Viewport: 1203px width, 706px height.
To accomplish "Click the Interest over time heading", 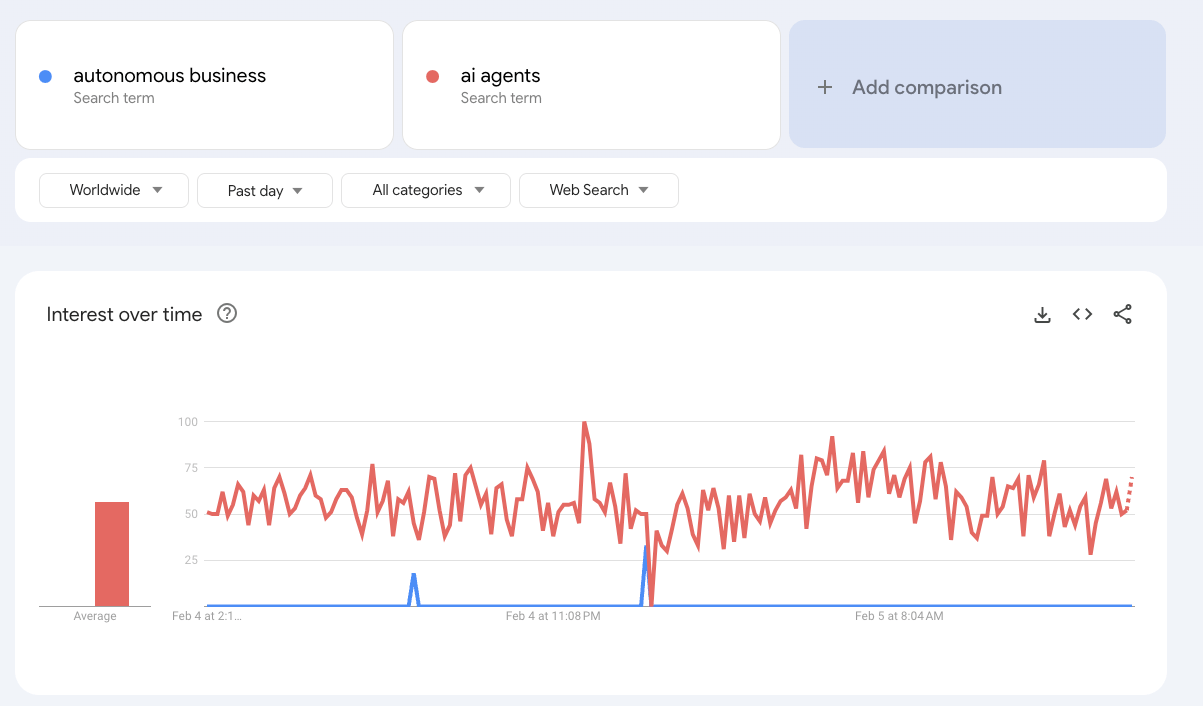I will point(124,314).
